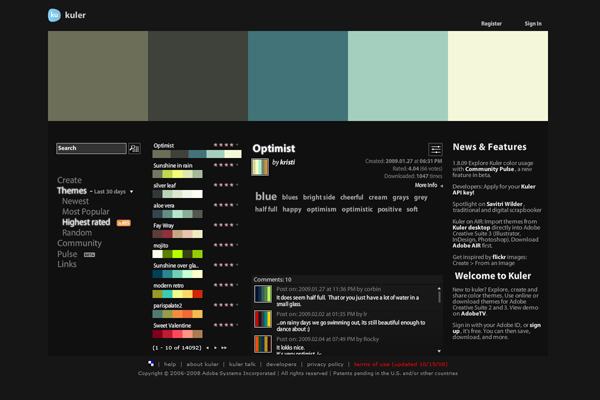
Task: Click the Register link
Action: pyautogui.click(x=491, y=23)
